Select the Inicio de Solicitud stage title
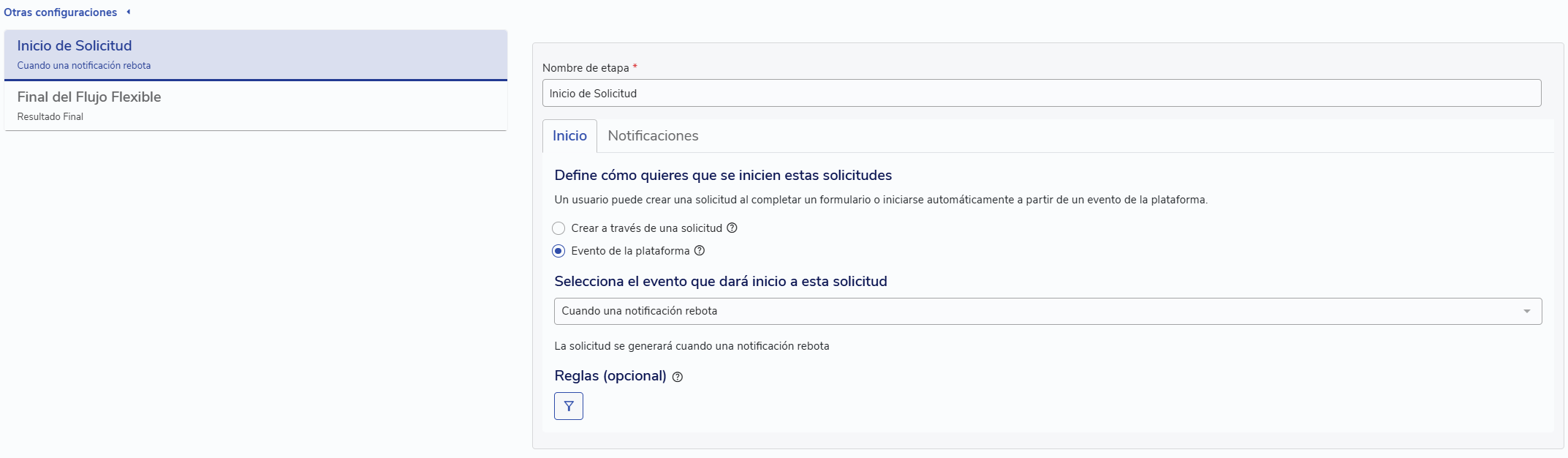The image size is (1568, 458). [x=75, y=45]
